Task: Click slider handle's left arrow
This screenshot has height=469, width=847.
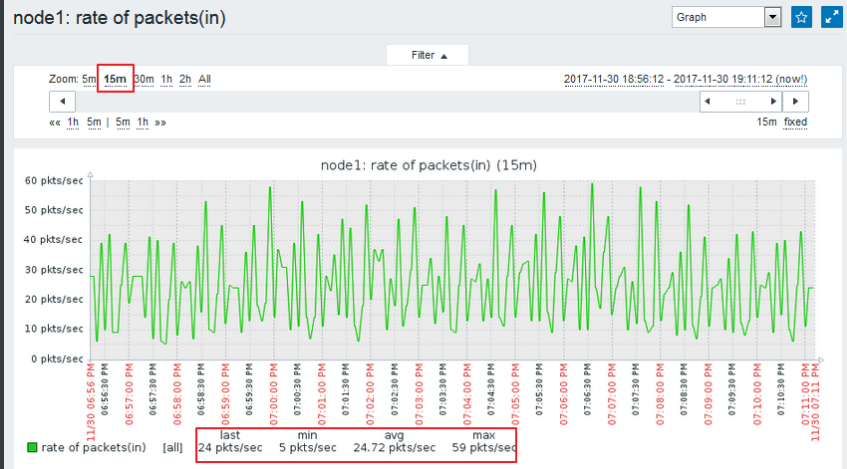Action: 708,102
